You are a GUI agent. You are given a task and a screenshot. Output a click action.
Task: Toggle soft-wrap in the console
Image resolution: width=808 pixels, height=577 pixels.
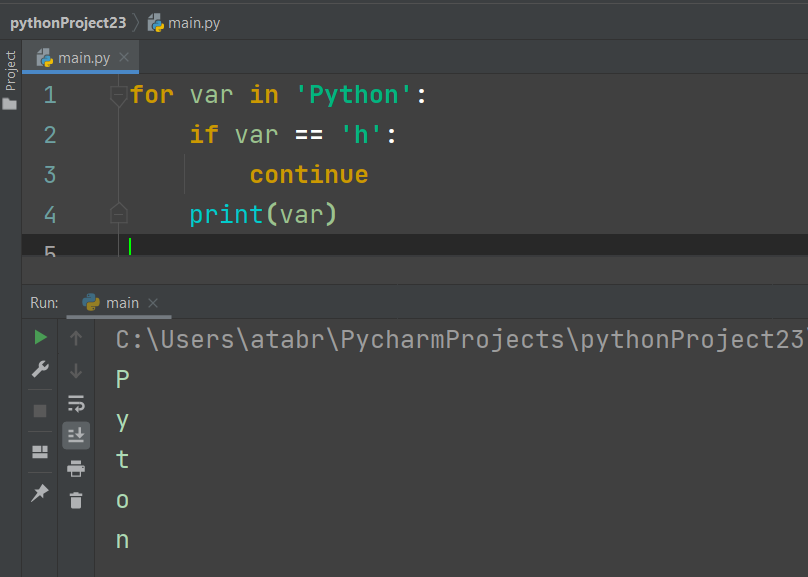click(x=76, y=403)
